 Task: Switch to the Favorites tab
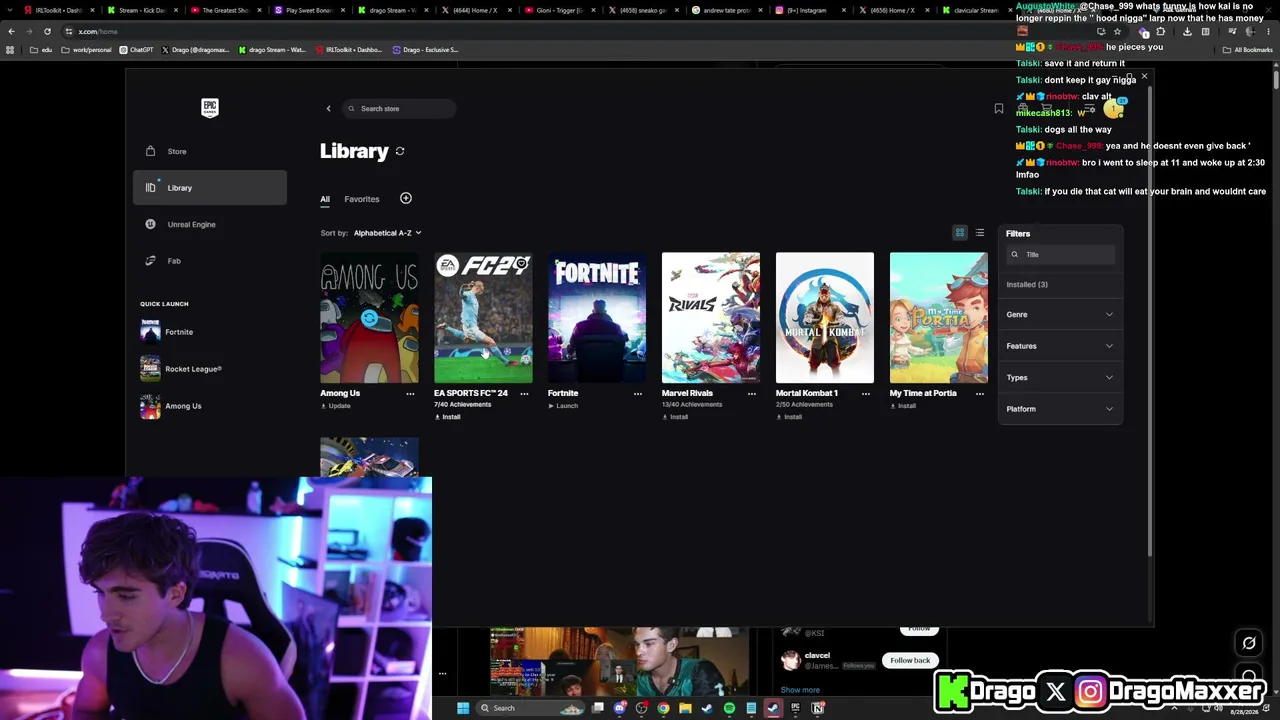pos(362,199)
